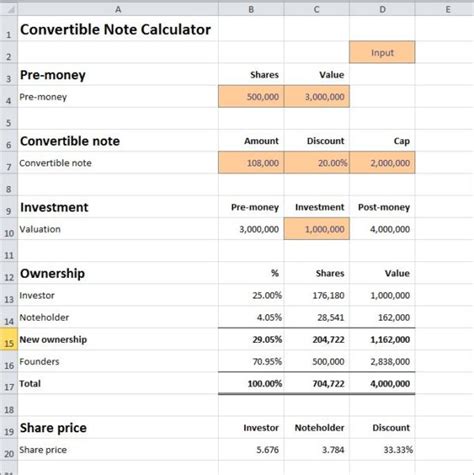Click noteholder percentage 4.05%

point(251,317)
